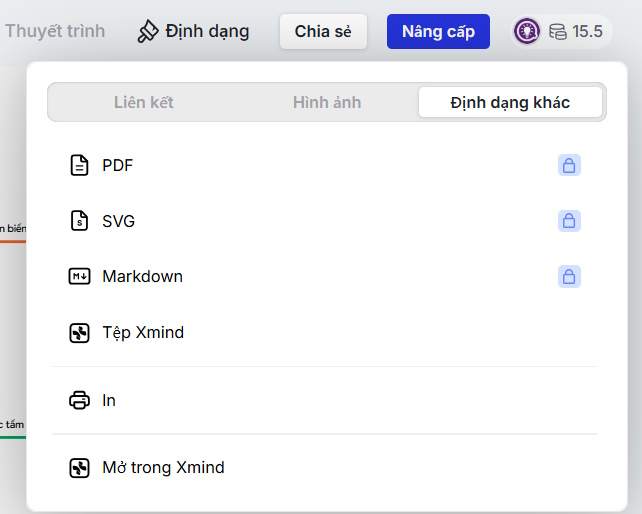Viewport: 642px width, 514px height.
Task: Click the paintbrush Định dạng icon
Action: point(147,32)
